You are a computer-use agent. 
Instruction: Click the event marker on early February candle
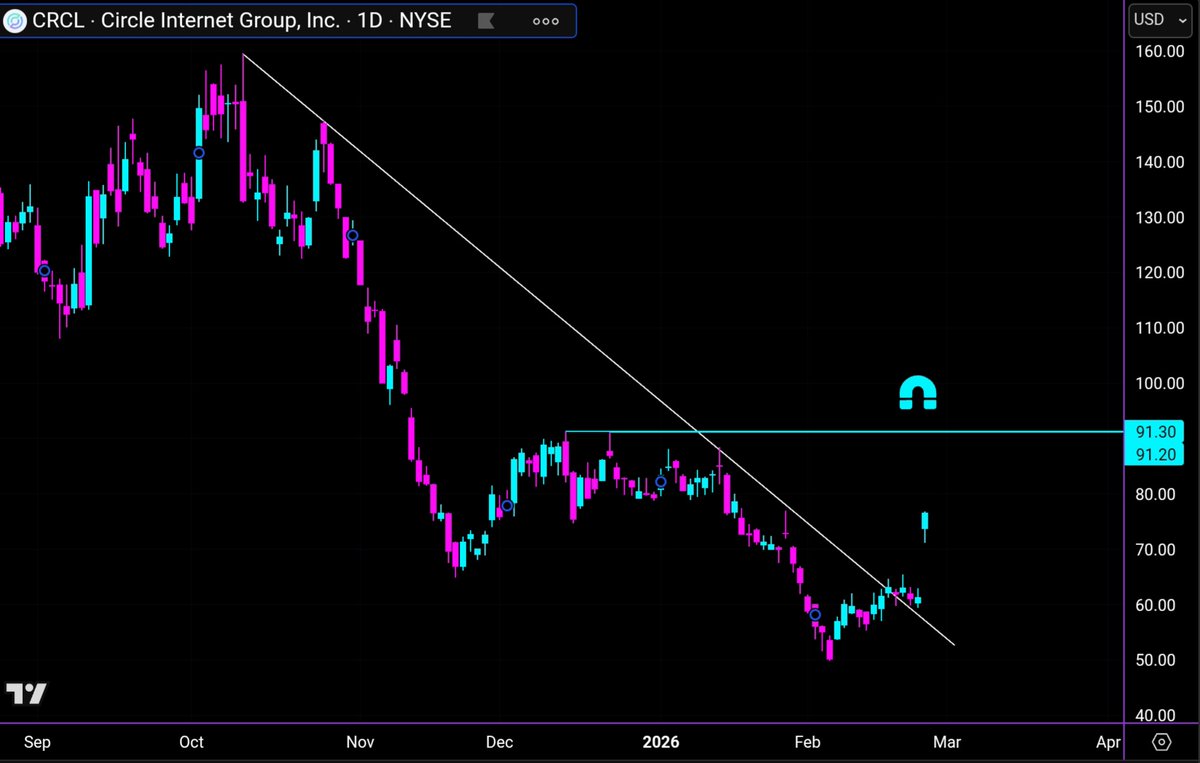(x=815, y=614)
